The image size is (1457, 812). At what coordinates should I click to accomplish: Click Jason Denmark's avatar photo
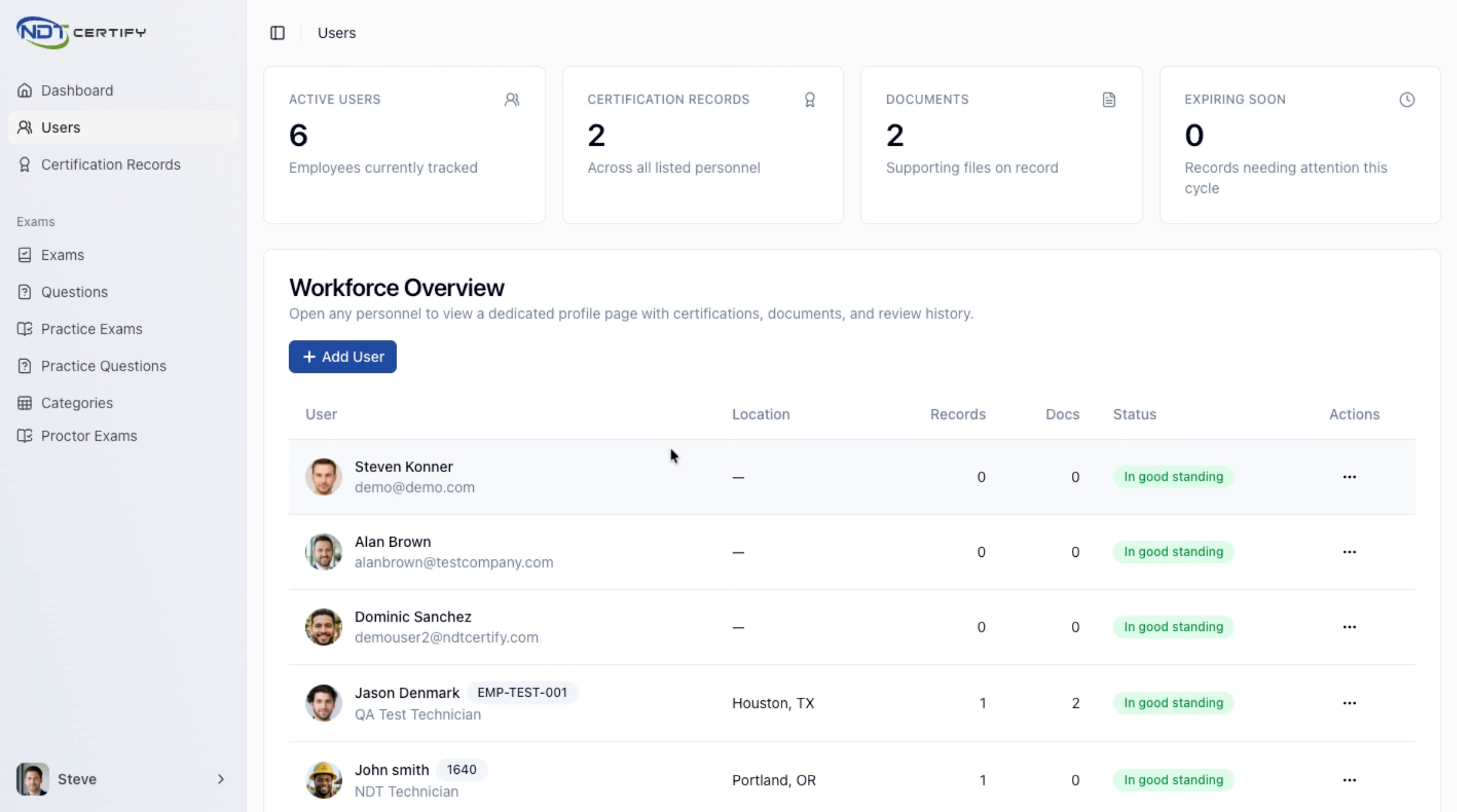pos(323,703)
